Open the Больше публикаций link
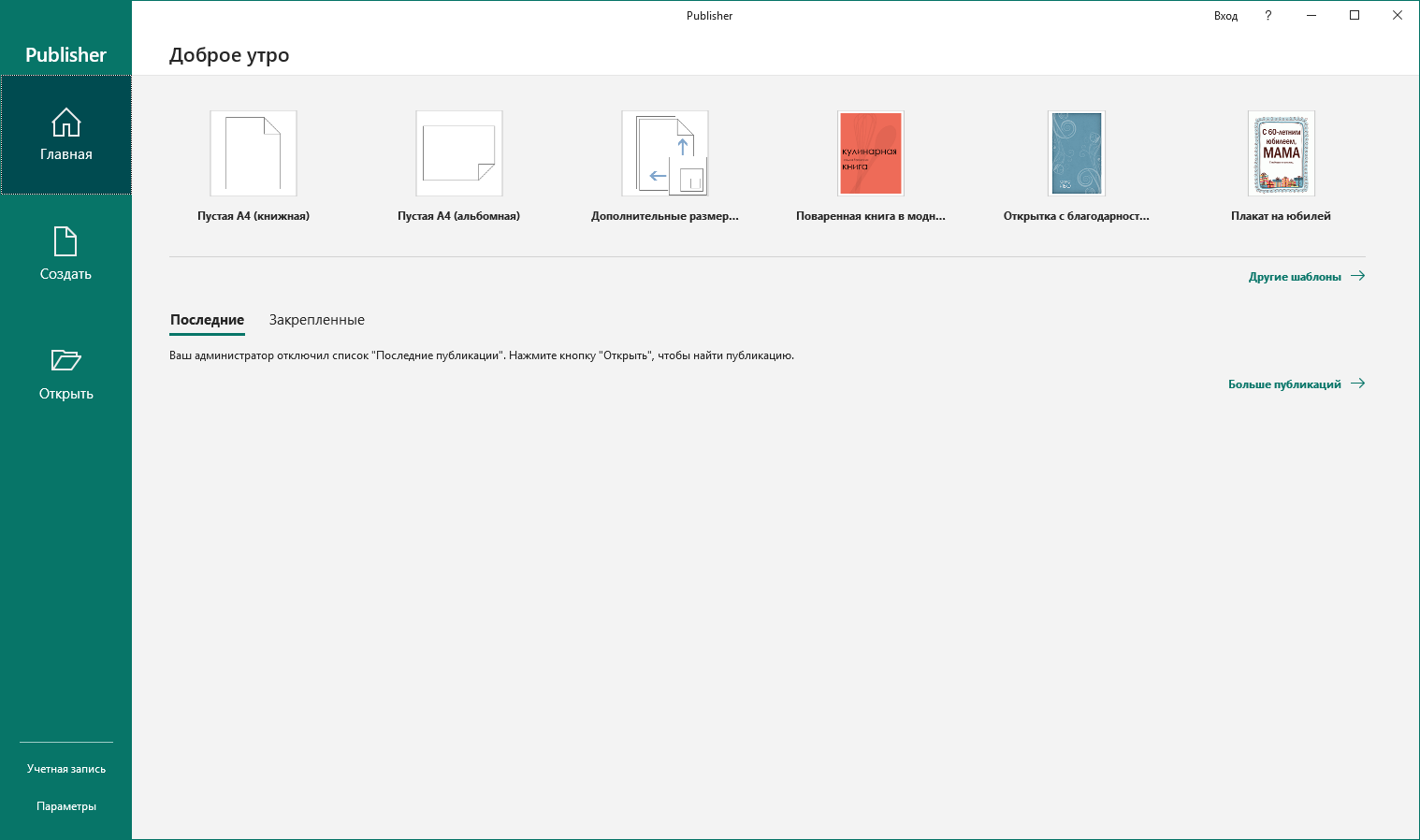The width and height of the screenshot is (1420, 840). 1284,384
